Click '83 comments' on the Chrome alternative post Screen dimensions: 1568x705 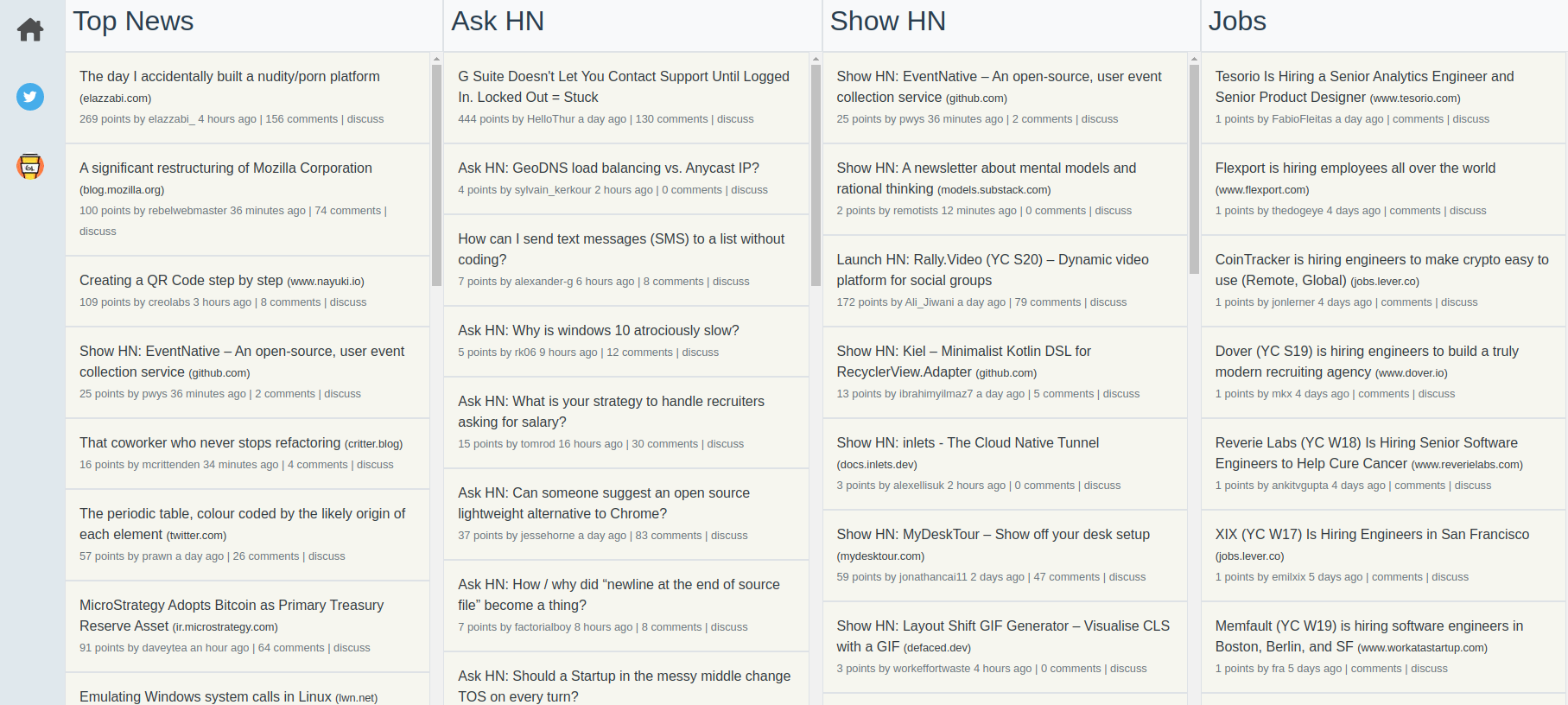pyautogui.click(x=669, y=536)
